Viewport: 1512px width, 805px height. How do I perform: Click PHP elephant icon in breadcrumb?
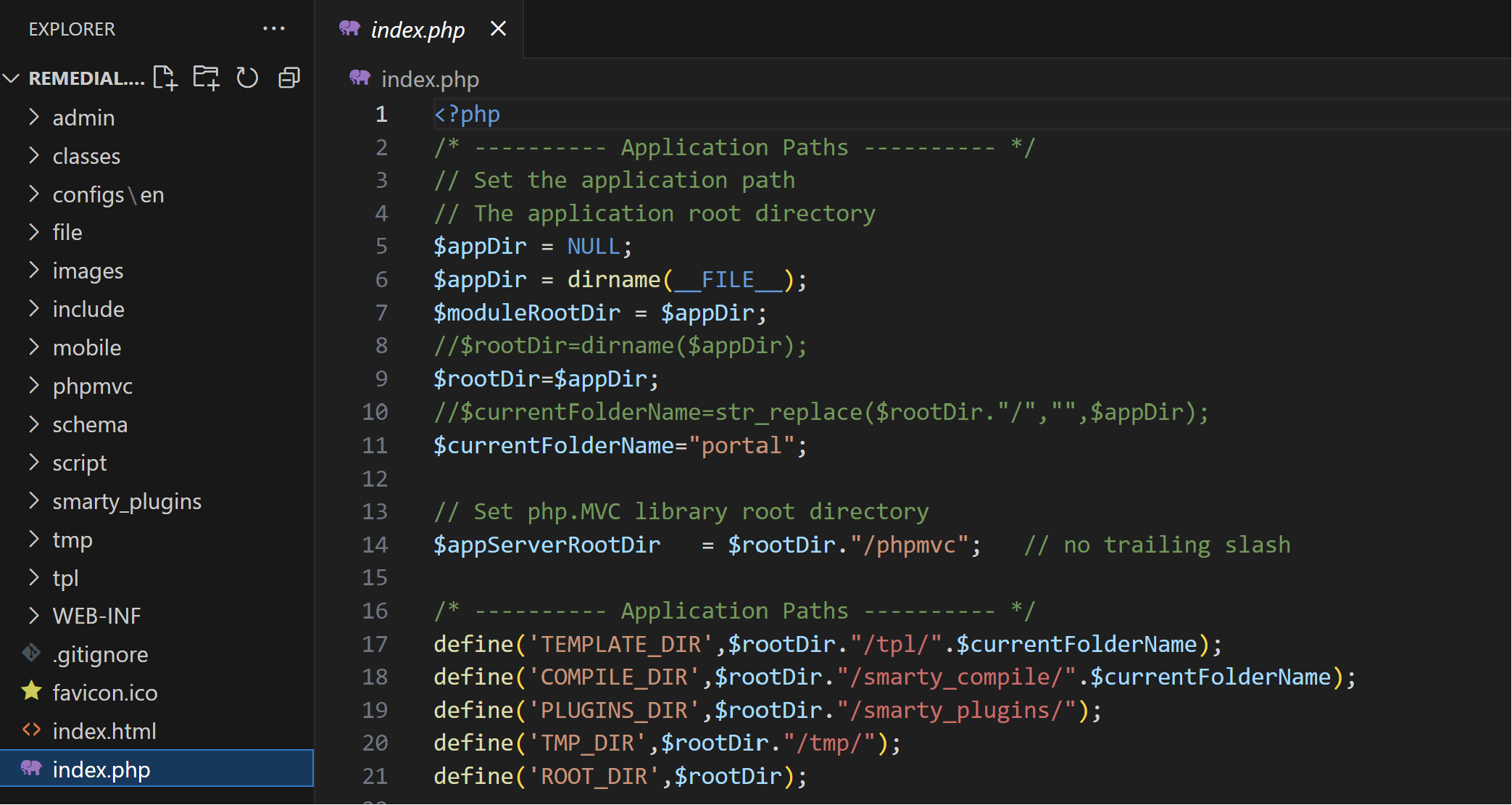tap(360, 78)
